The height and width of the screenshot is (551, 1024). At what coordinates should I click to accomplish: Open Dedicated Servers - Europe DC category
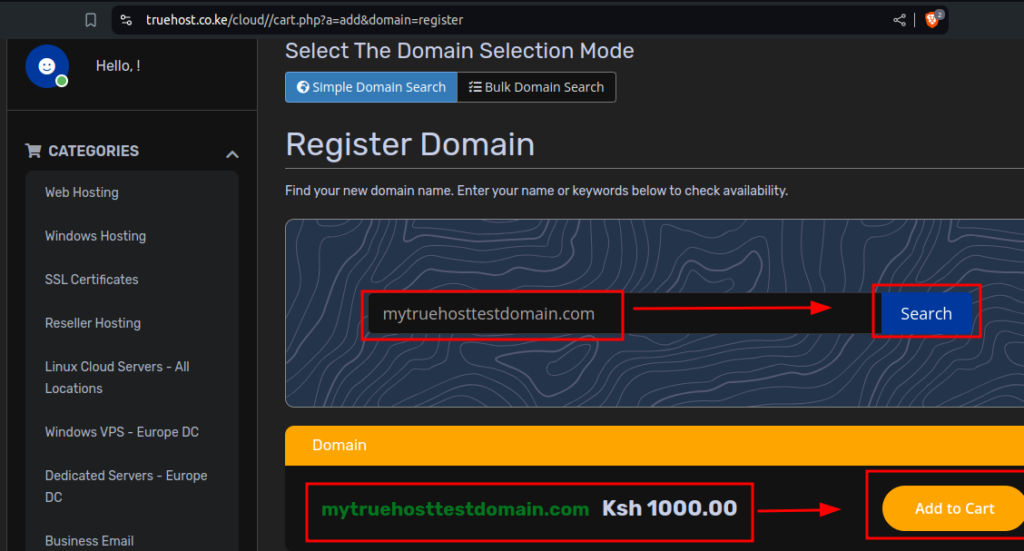tap(126, 486)
